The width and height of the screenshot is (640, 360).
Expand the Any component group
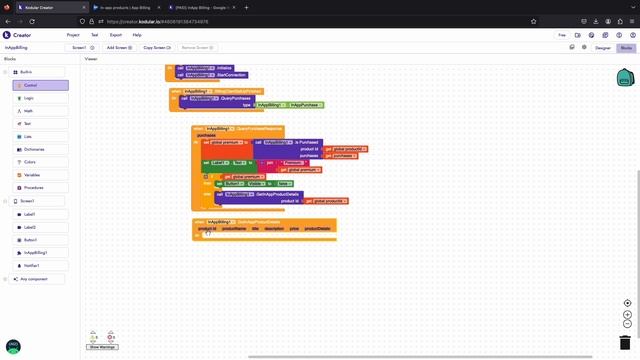pyautogui.click(x=5, y=279)
